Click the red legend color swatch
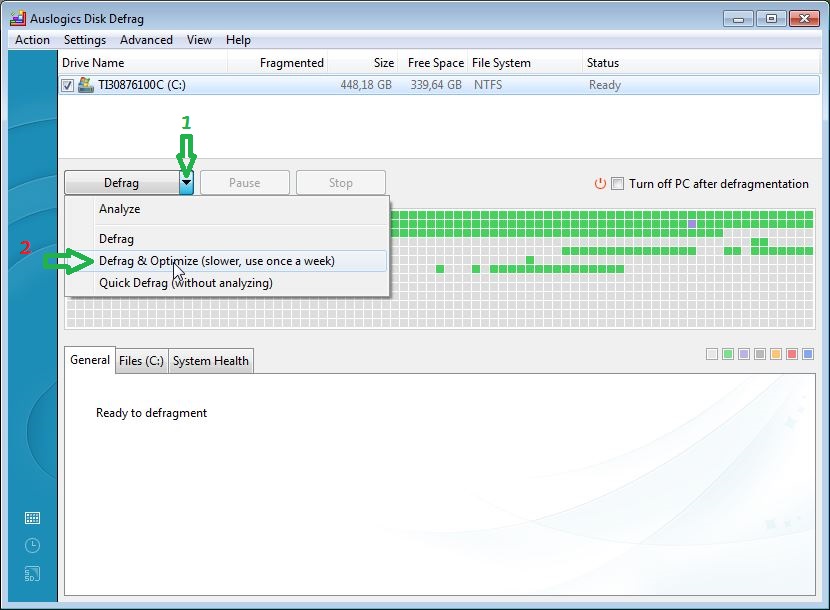The width and height of the screenshot is (830, 610). pos(792,354)
